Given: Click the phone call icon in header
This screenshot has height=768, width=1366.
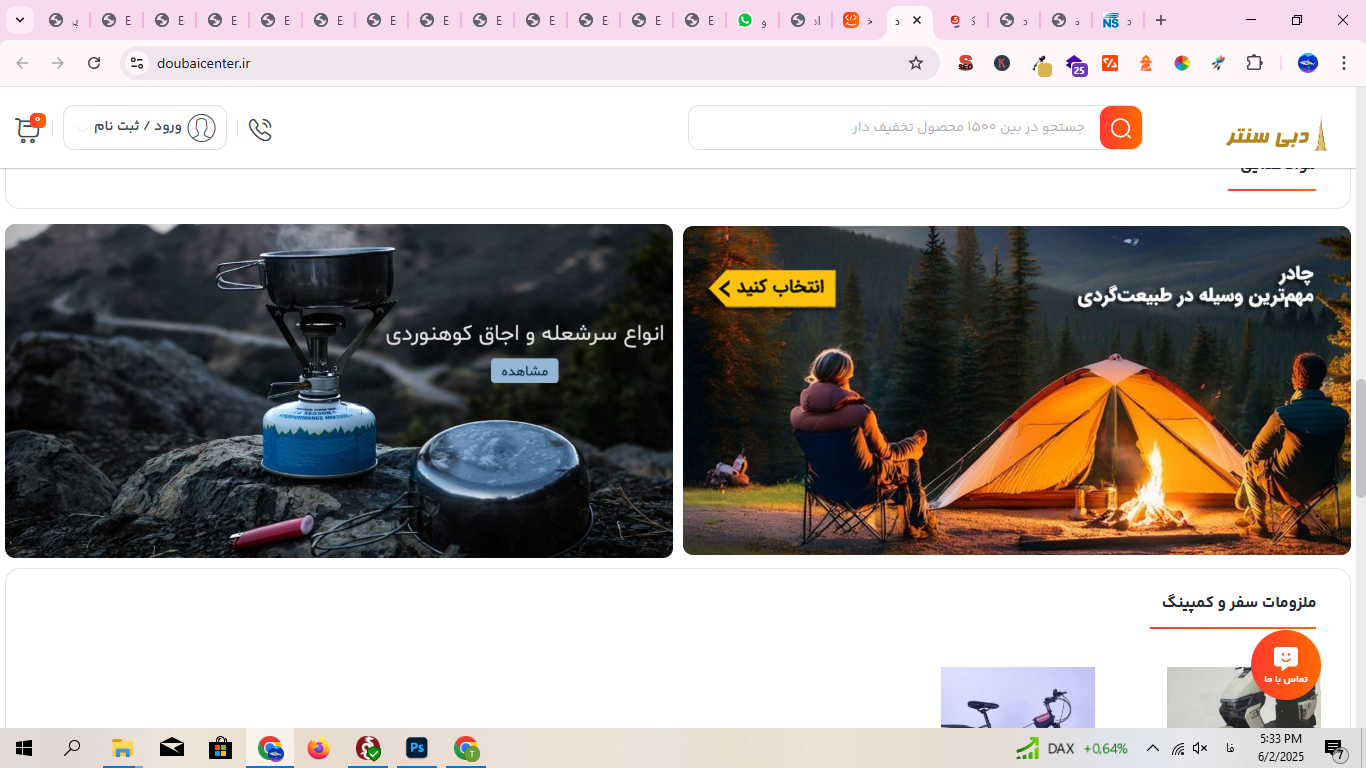Looking at the screenshot, I should click(x=260, y=129).
